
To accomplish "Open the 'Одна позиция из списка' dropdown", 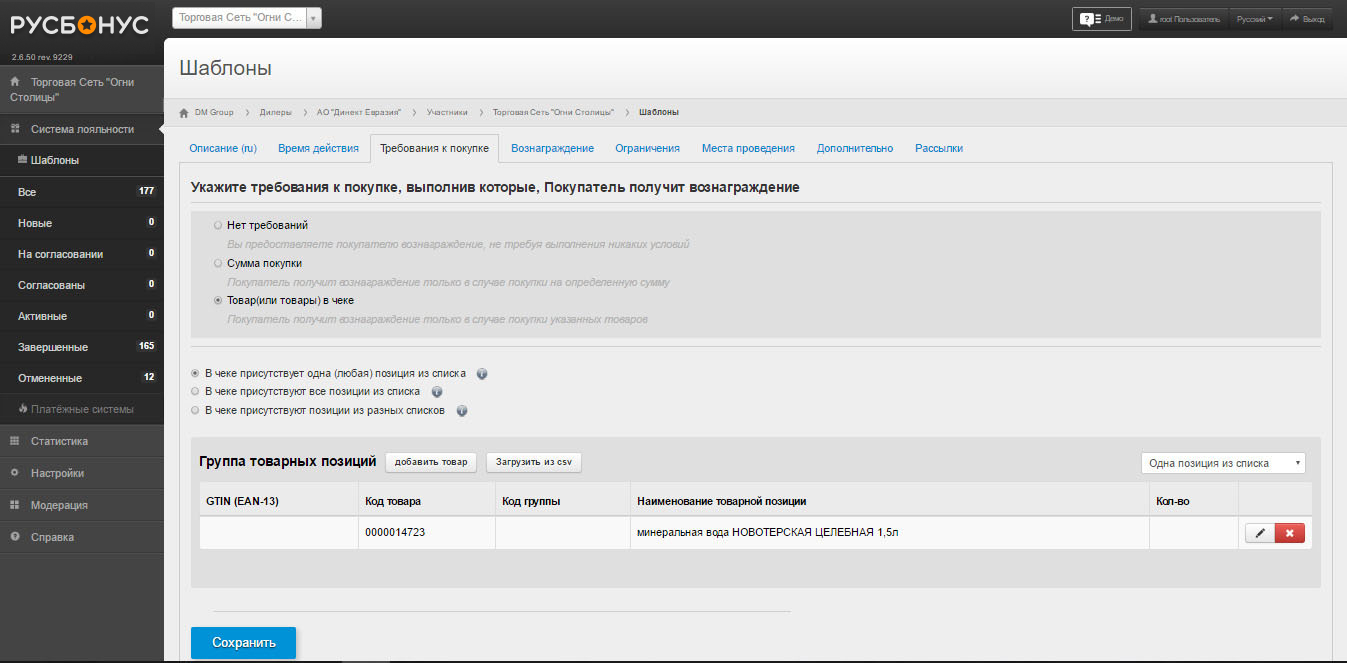I will coord(1223,463).
